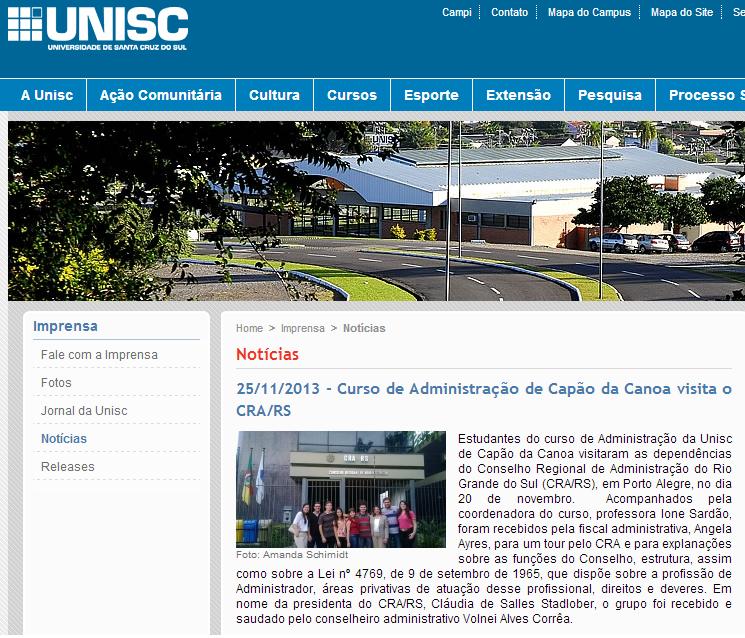Select Notícias in the sidebar
Viewport: 745px width, 638px height.
64,438
